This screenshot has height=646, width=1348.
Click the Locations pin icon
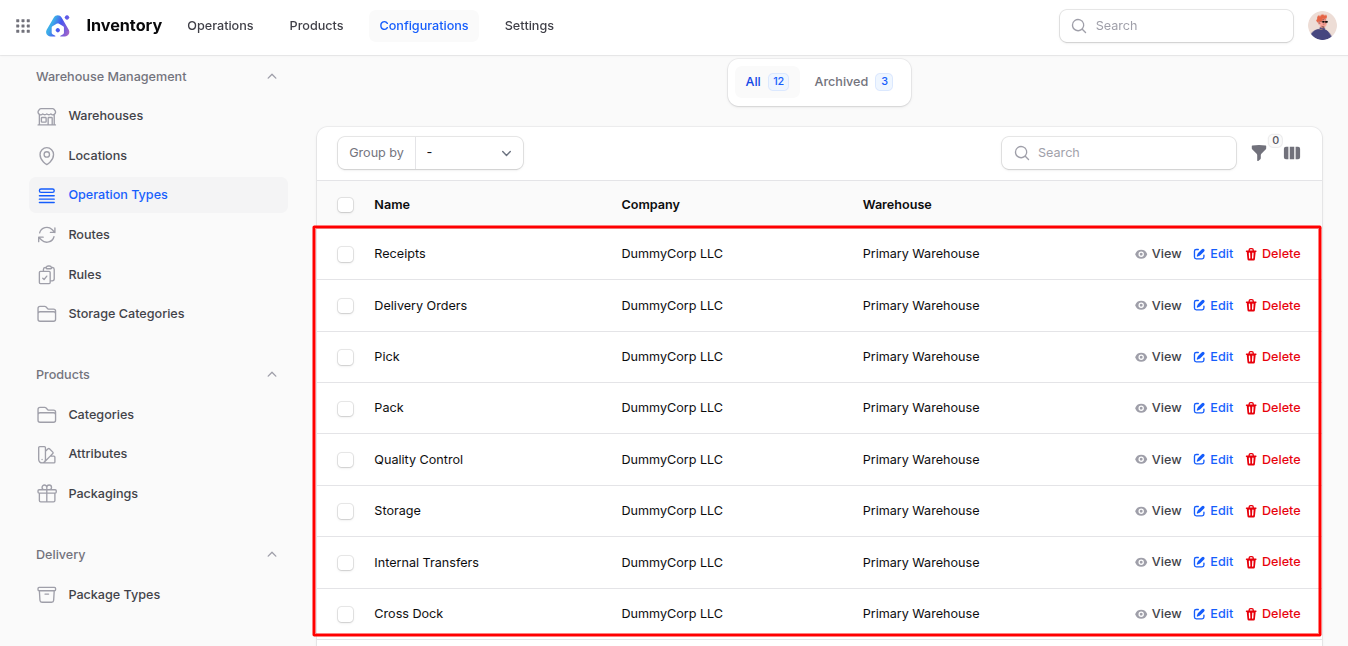coord(47,156)
